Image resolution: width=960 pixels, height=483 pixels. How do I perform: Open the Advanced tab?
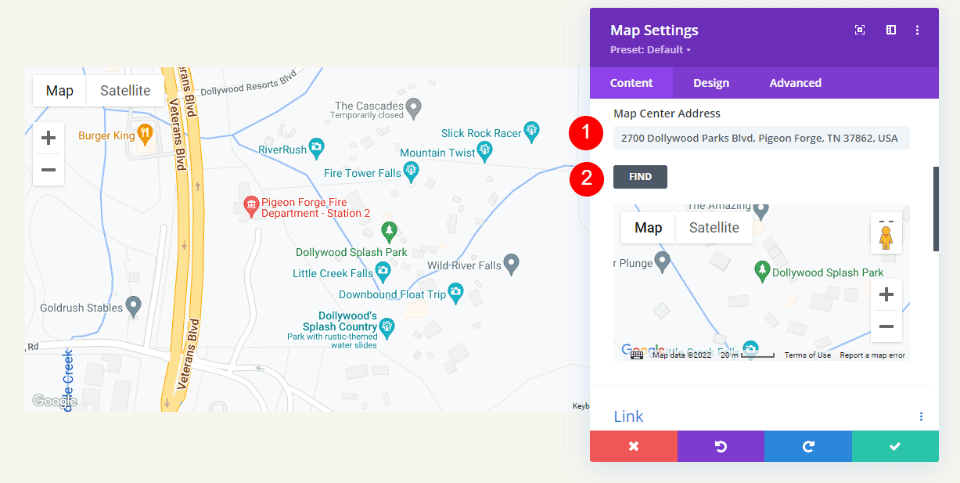tap(795, 83)
